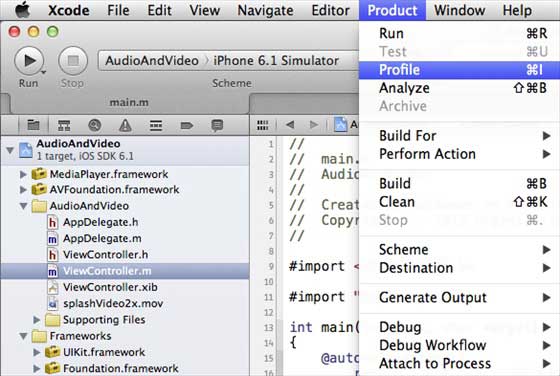Select iPhone 6.1 Simulator destination
Image resolution: width=560 pixels, height=376 pixels.
coord(276,60)
